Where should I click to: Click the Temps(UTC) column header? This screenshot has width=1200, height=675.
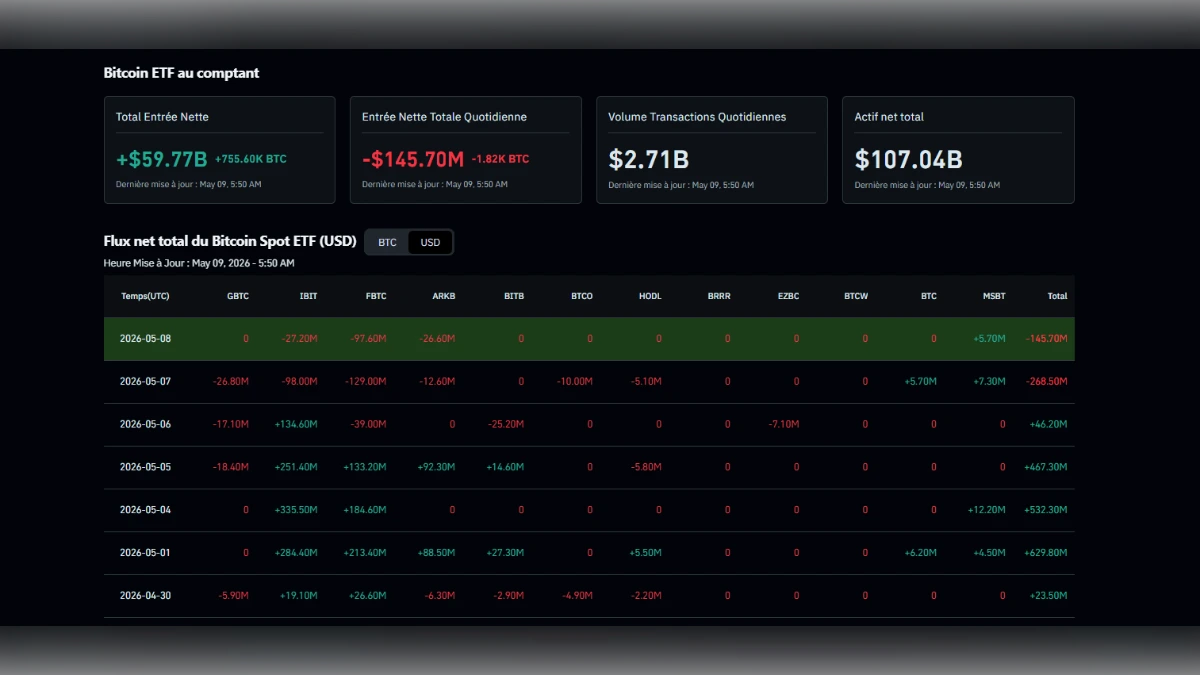(x=145, y=296)
